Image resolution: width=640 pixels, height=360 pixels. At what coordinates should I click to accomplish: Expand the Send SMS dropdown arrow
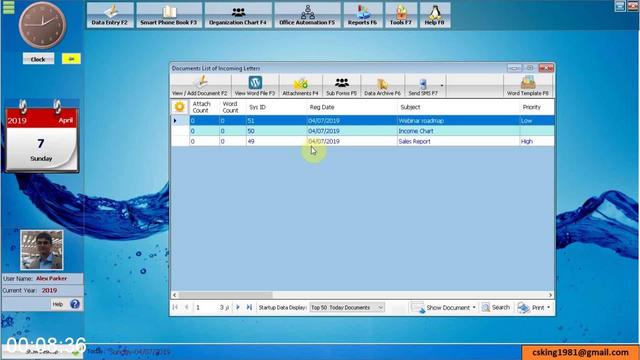tap(442, 86)
